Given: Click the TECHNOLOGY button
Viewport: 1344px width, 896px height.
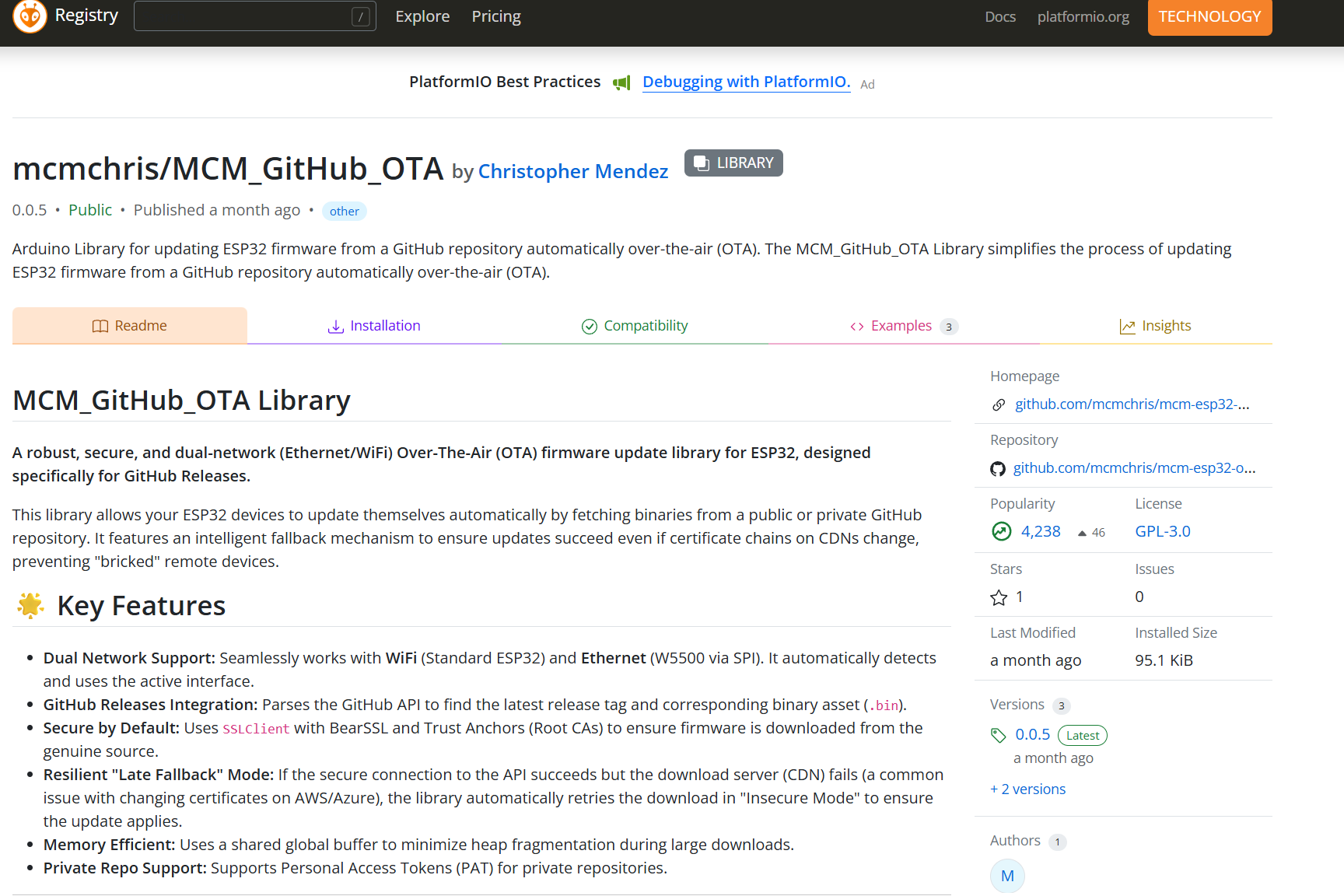Looking at the screenshot, I should click(1209, 17).
